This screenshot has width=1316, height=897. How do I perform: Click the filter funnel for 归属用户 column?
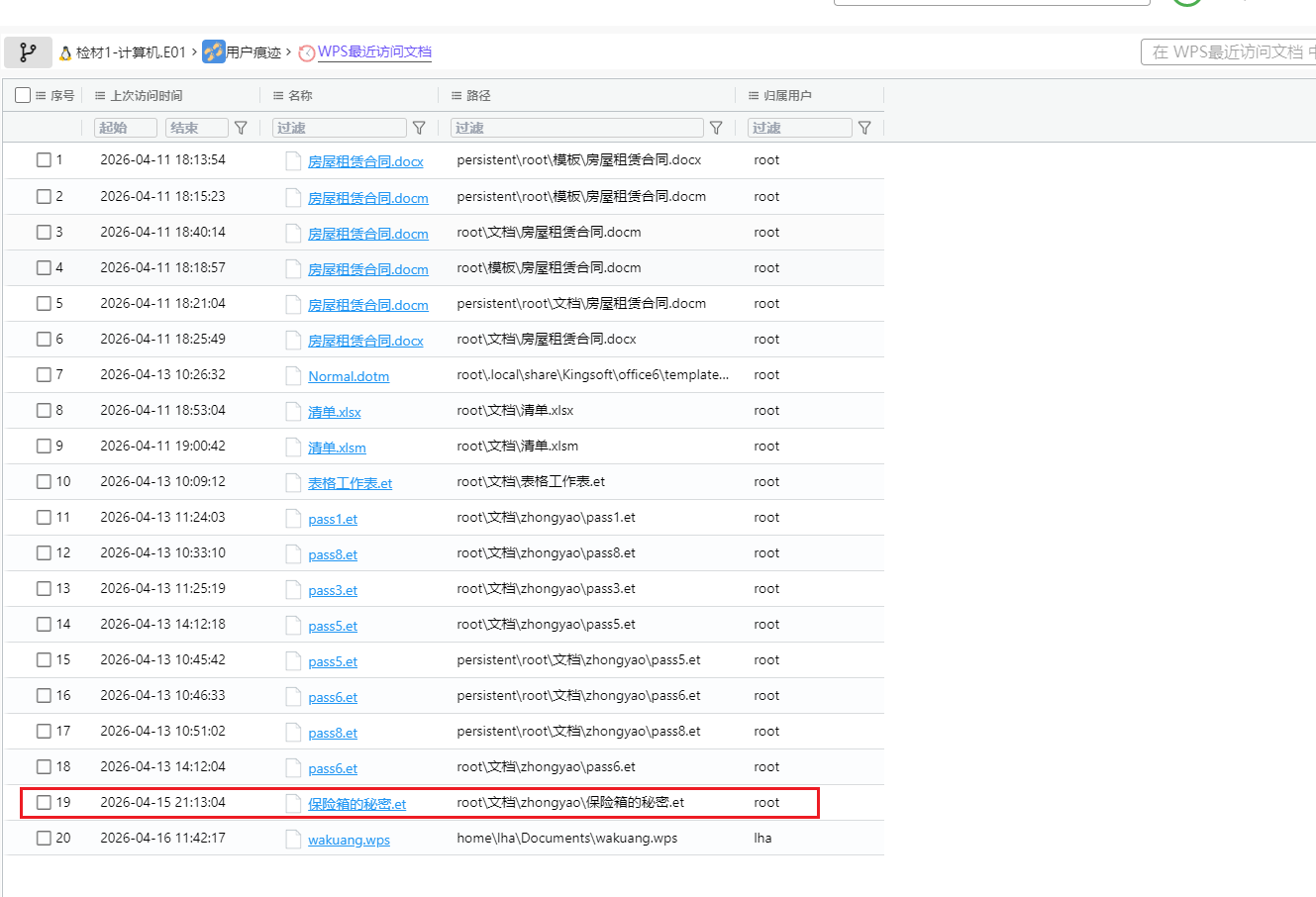pos(864,128)
